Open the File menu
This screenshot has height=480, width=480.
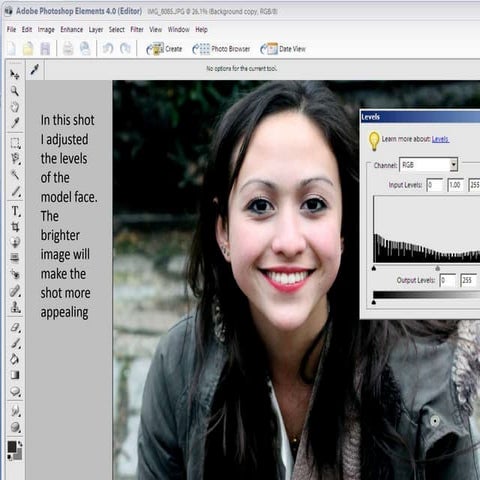[11, 30]
